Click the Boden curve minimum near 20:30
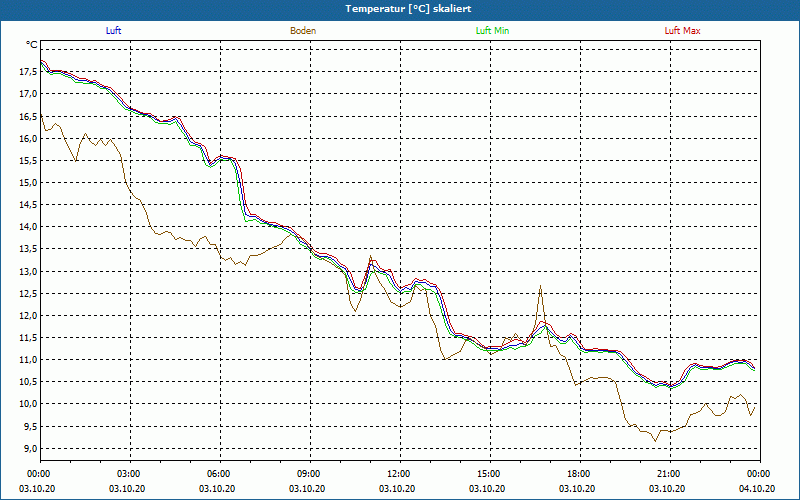Image resolution: width=800 pixels, height=500 pixels. 656,441
